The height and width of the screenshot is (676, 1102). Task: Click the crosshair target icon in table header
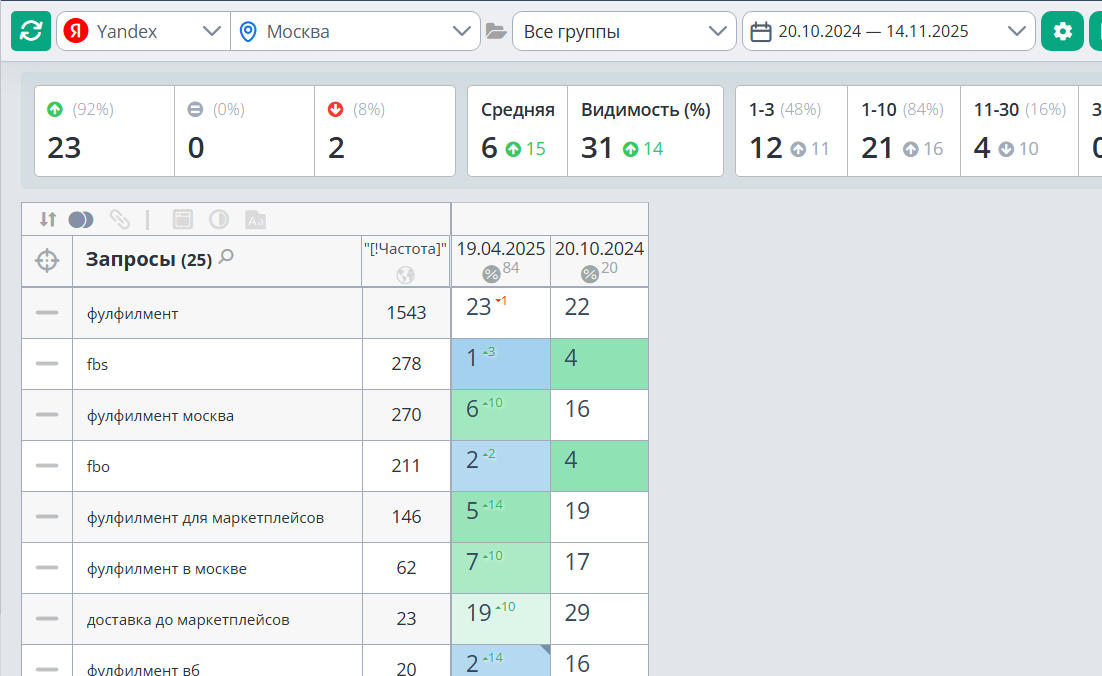[x=47, y=261]
